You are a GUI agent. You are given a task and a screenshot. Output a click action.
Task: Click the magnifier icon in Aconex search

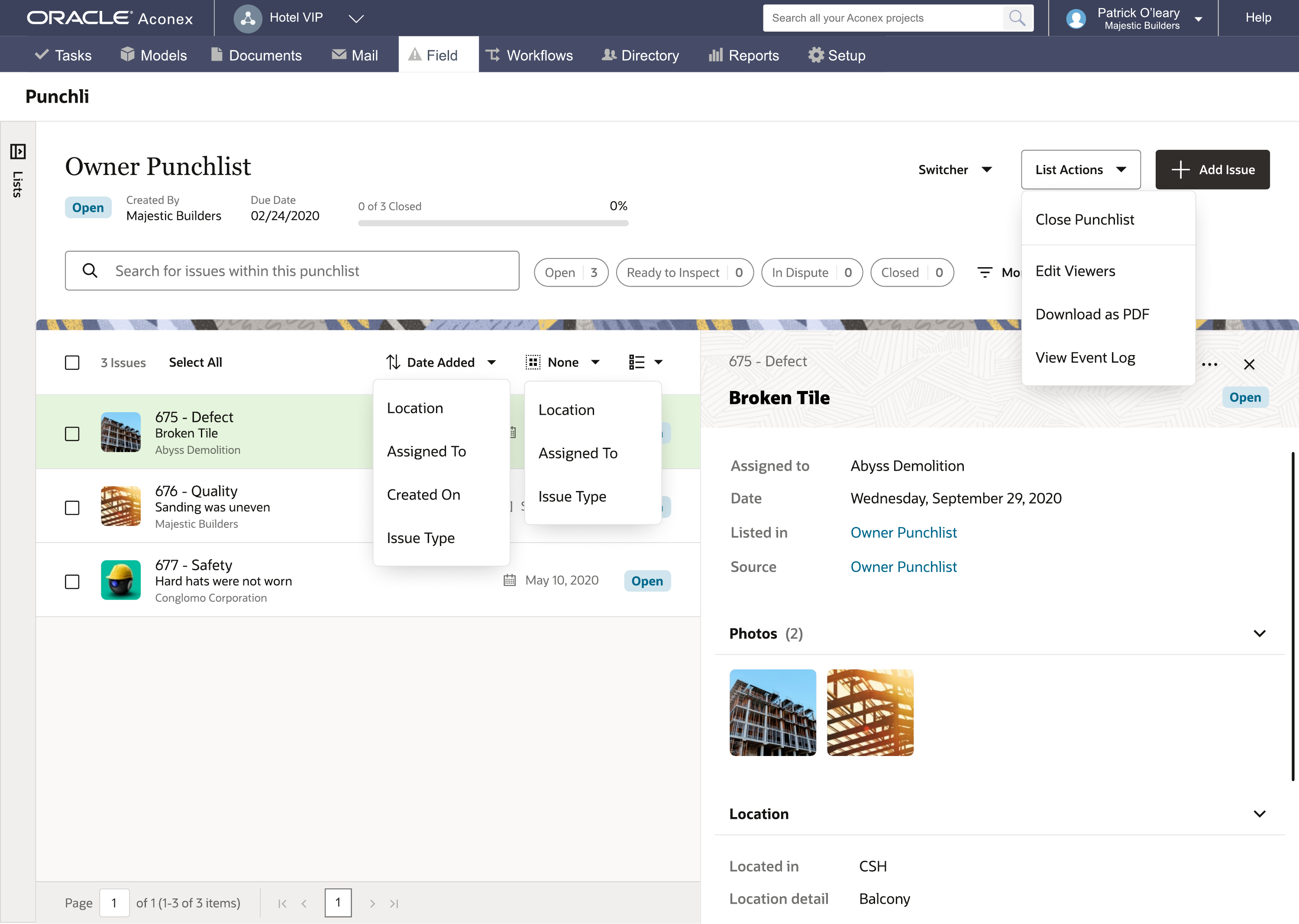pyautogui.click(x=1017, y=18)
